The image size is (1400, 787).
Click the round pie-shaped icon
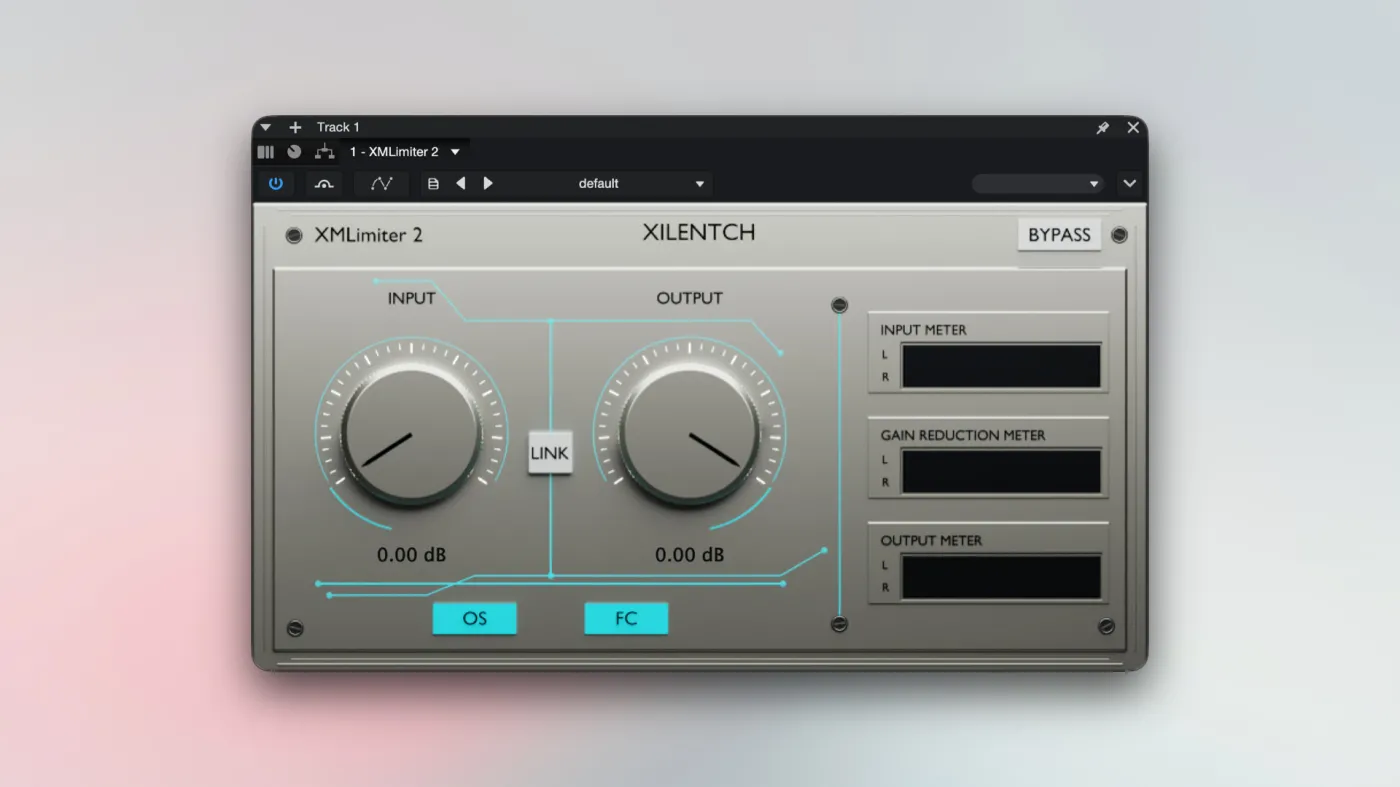coord(294,152)
